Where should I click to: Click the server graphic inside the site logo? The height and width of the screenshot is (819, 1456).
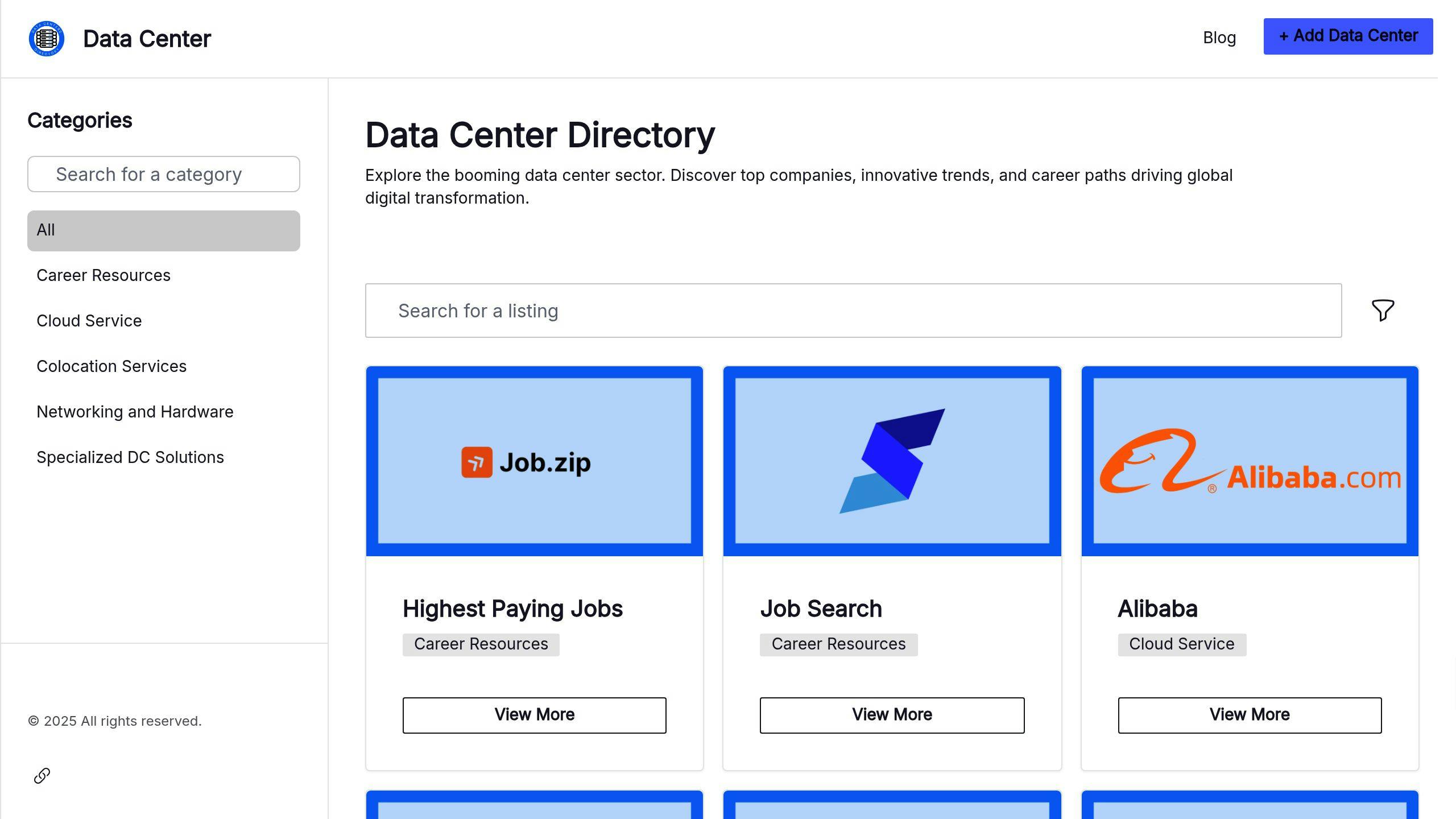47,39
